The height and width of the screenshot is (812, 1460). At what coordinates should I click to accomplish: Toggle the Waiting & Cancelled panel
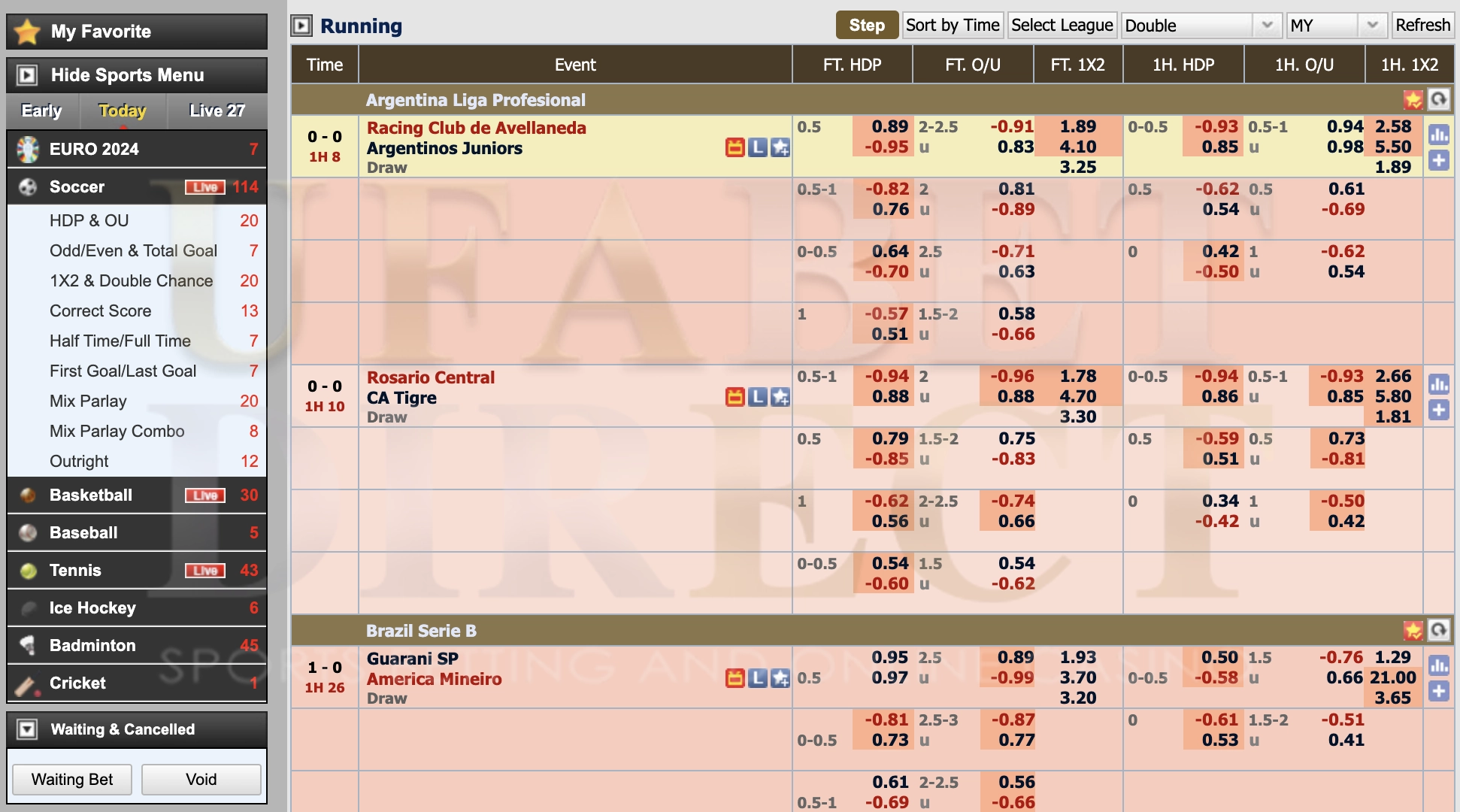27,729
